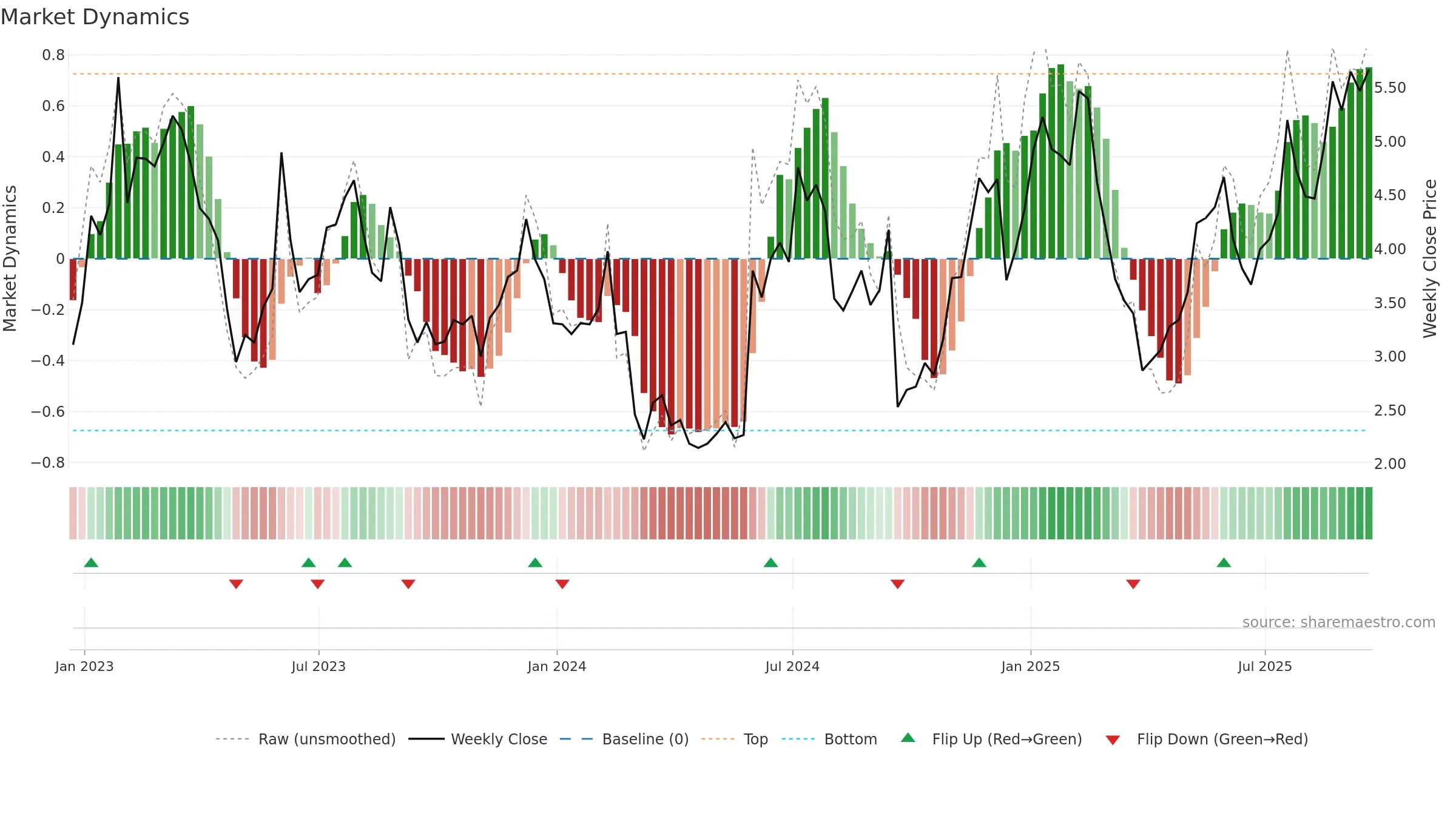
Task: Click the red Flip Down triangle icon in legend
Action: click(1113, 740)
